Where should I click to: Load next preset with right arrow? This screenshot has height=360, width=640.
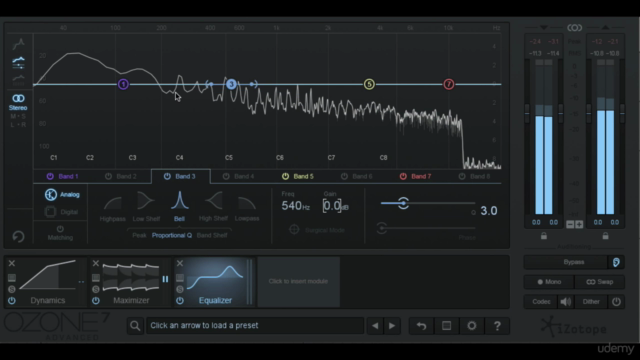392,326
